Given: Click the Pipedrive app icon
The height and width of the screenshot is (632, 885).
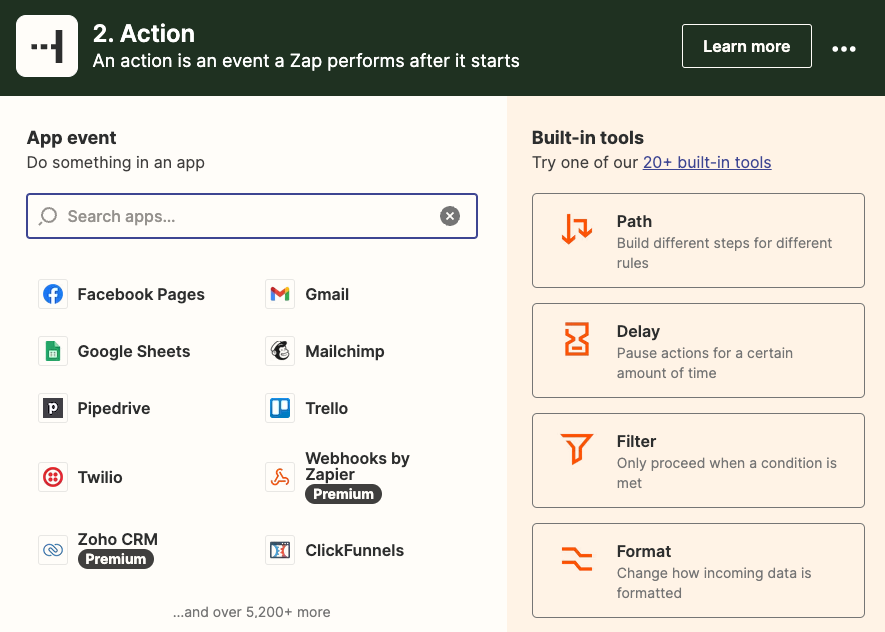Looking at the screenshot, I should [53, 408].
